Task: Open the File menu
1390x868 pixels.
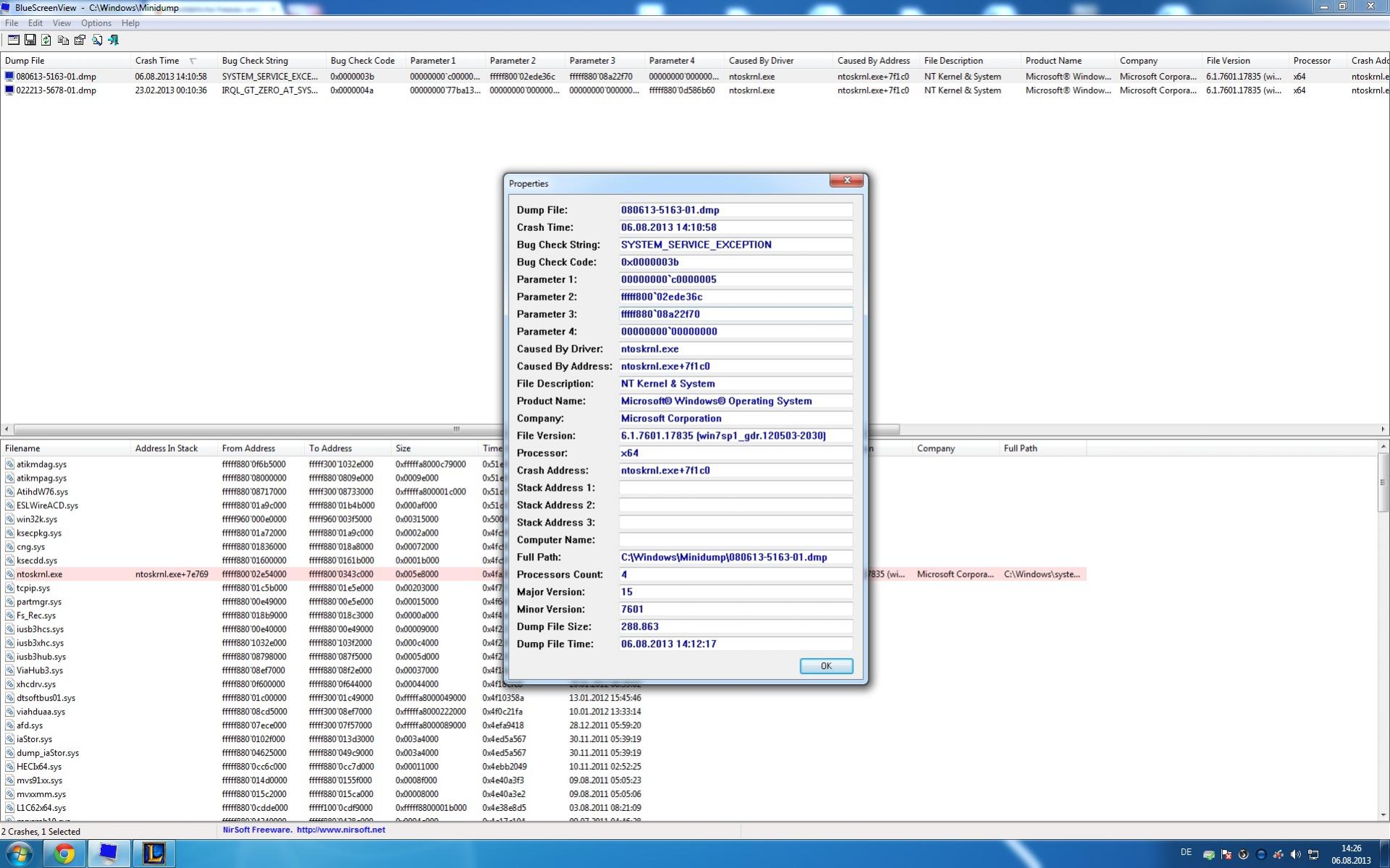Action: (x=12, y=23)
